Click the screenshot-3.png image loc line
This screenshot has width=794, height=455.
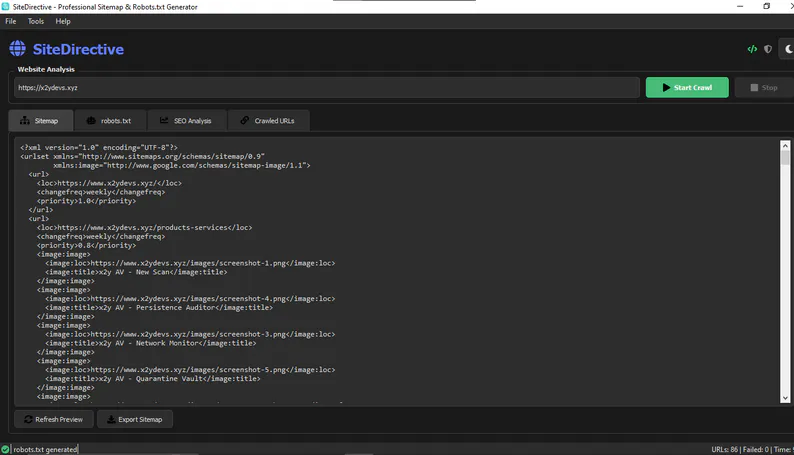tap(190, 334)
